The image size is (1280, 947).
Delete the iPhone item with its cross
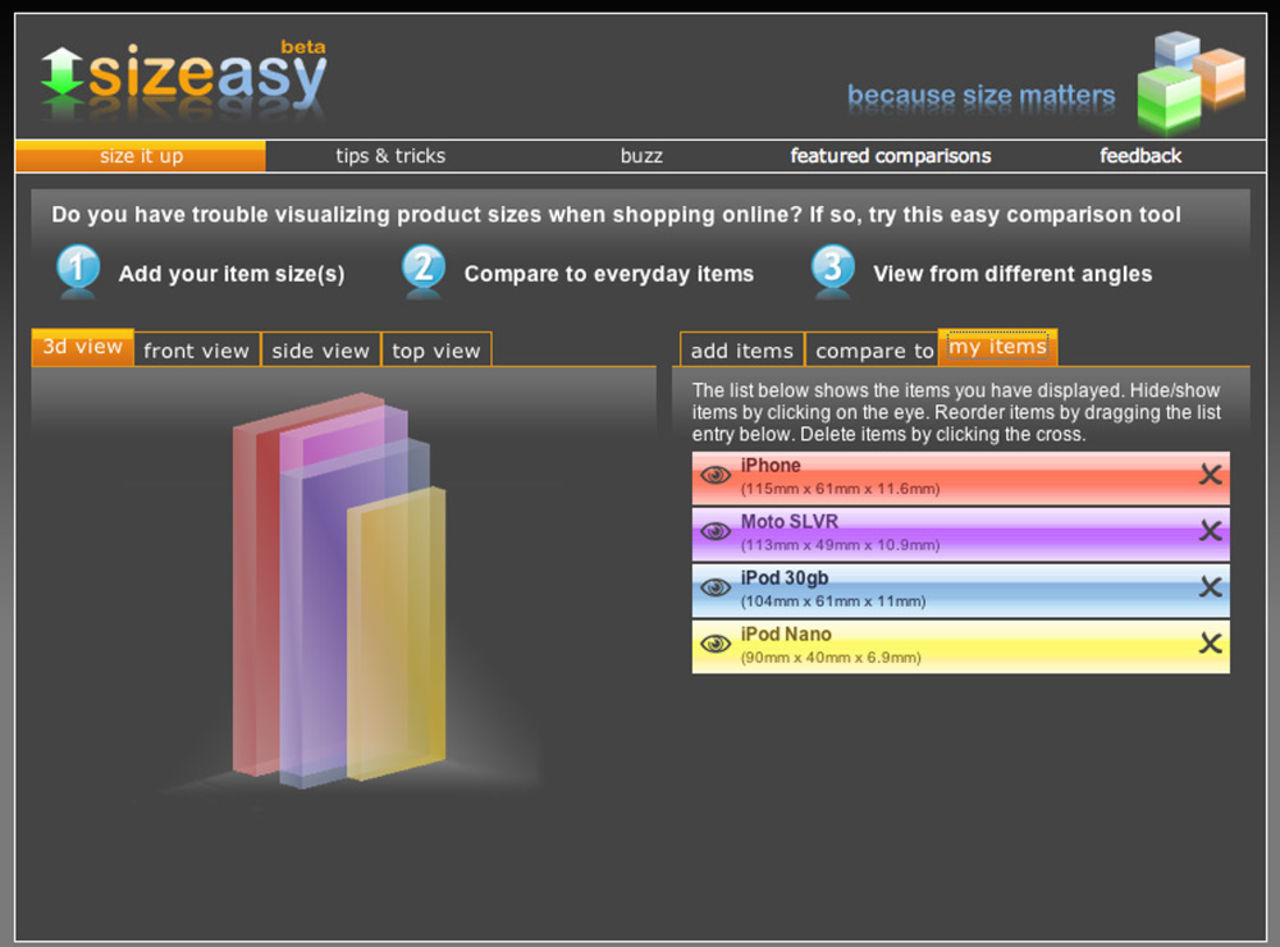point(1210,476)
